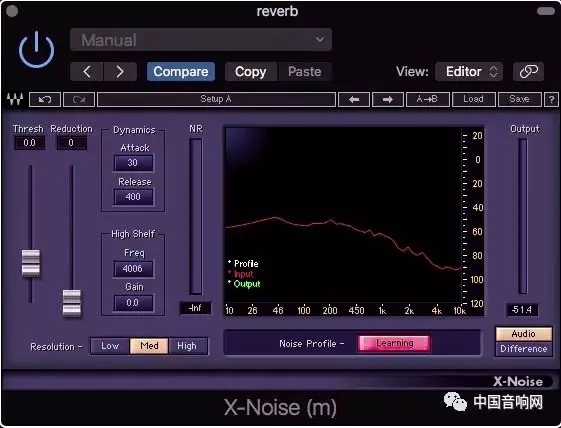This screenshot has width=561, height=428.
Task: Click the next preset right arrow
Action: (x=388, y=99)
